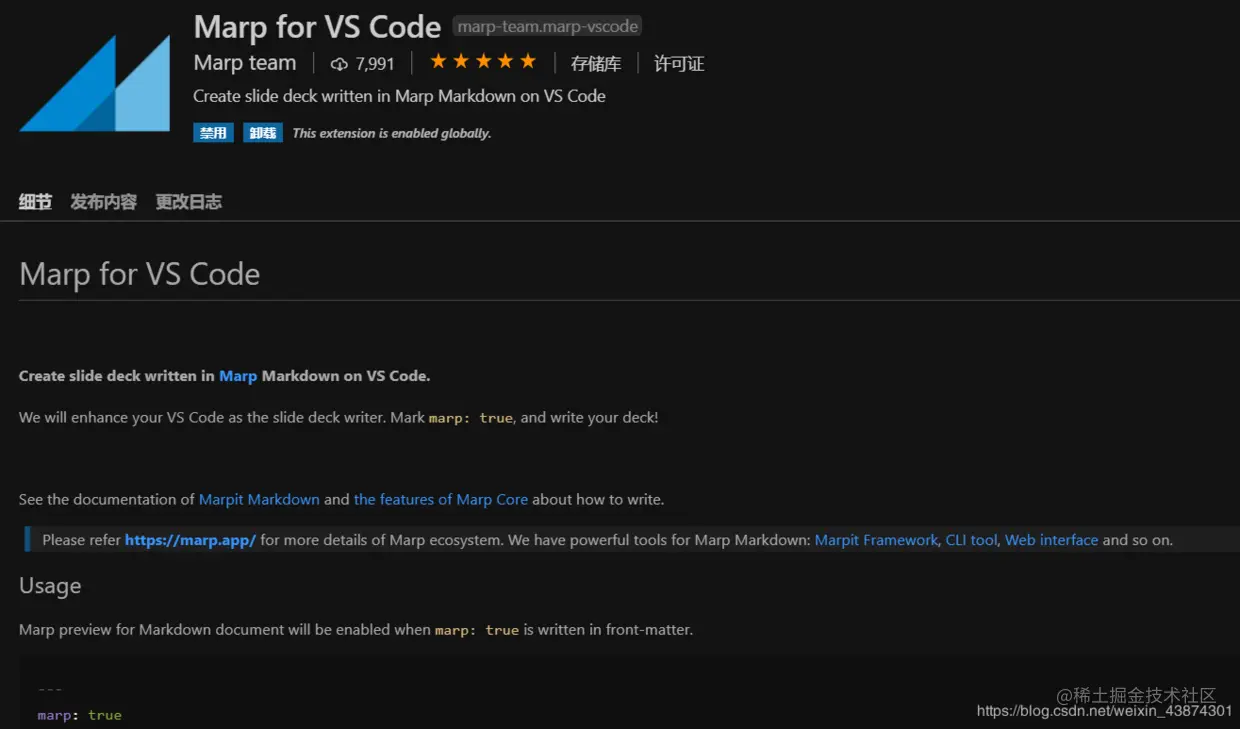
Task: Click the Create slide deck subtitle under publisher
Action: tap(399, 96)
